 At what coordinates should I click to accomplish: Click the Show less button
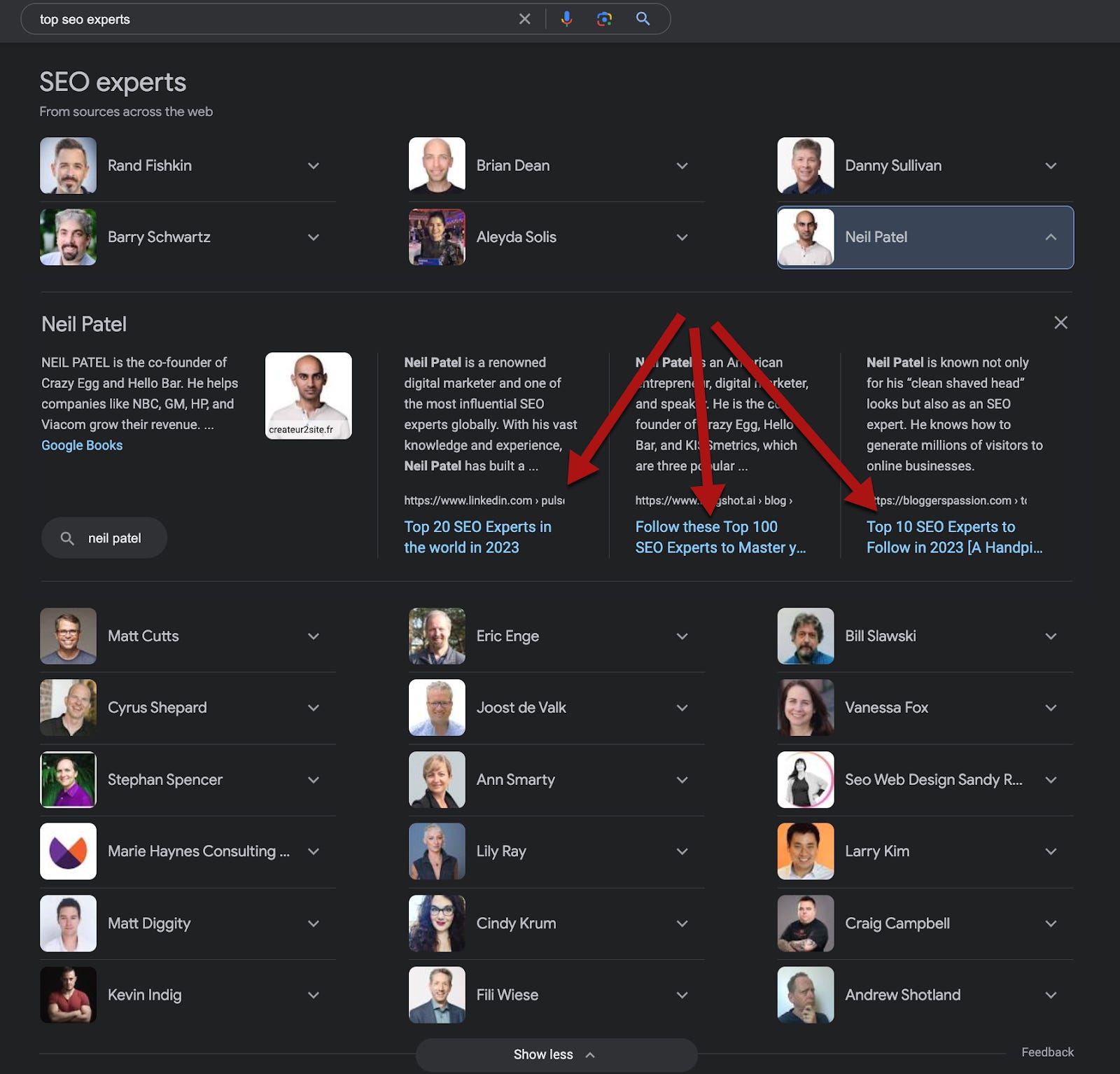556,1054
